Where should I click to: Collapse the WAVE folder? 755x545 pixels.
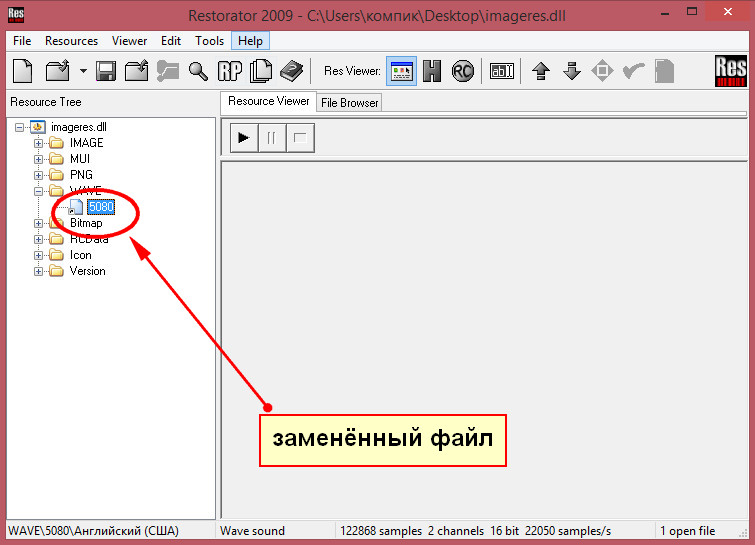tap(39, 191)
